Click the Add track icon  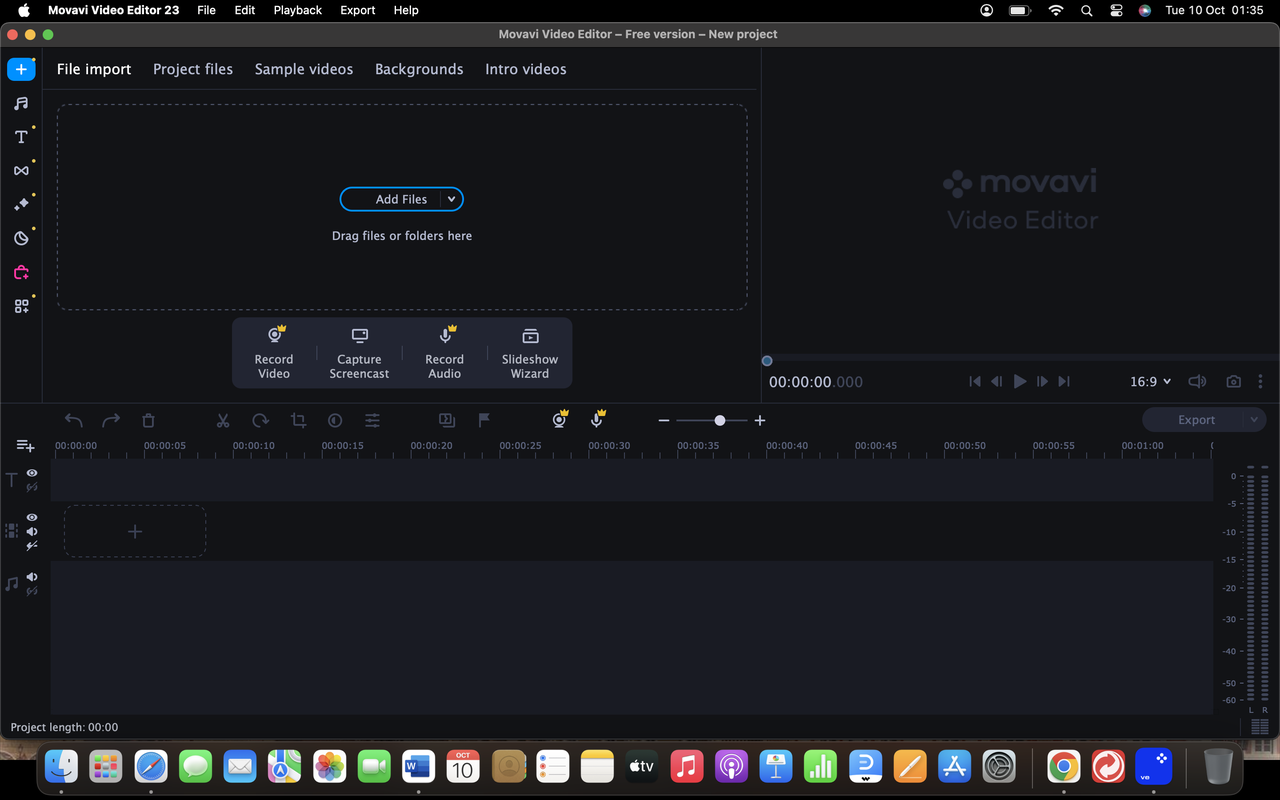(x=25, y=446)
